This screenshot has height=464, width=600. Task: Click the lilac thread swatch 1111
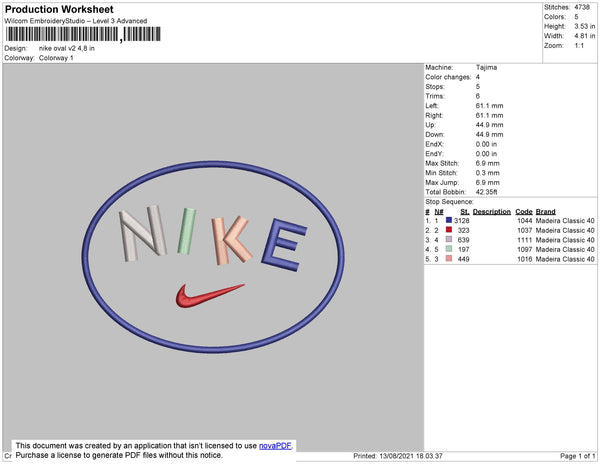click(449, 239)
